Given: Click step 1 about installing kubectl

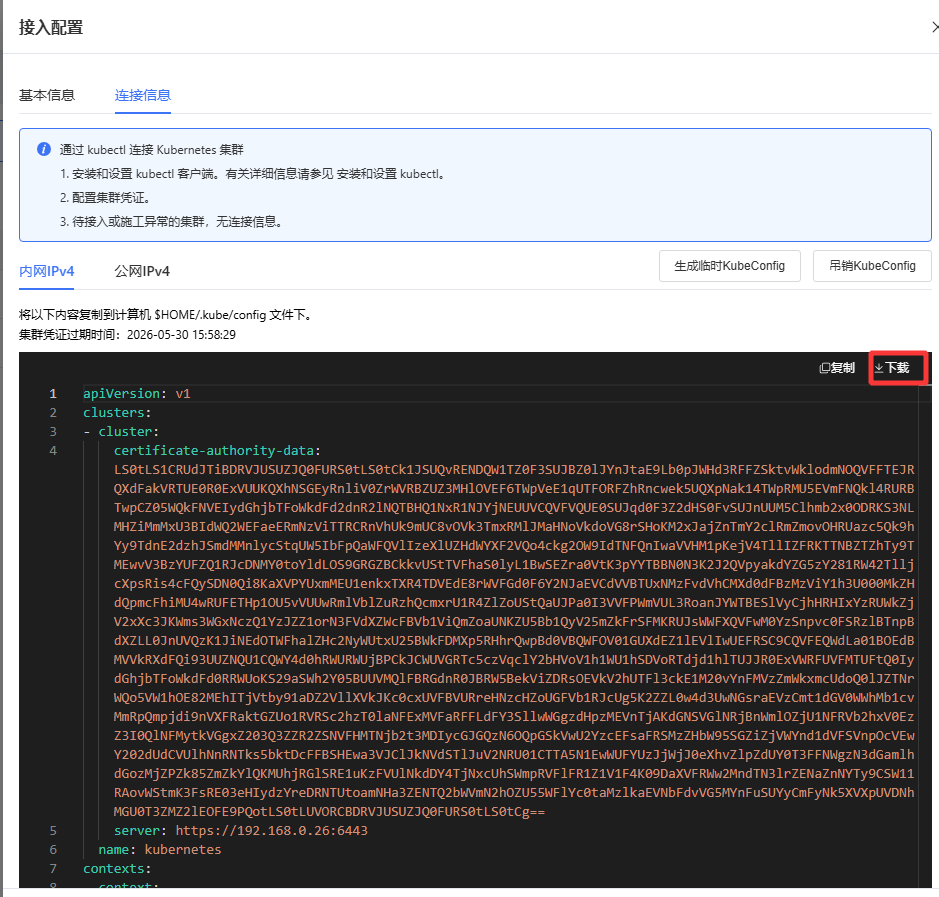Looking at the screenshot, I should click(x=252, y=174).
